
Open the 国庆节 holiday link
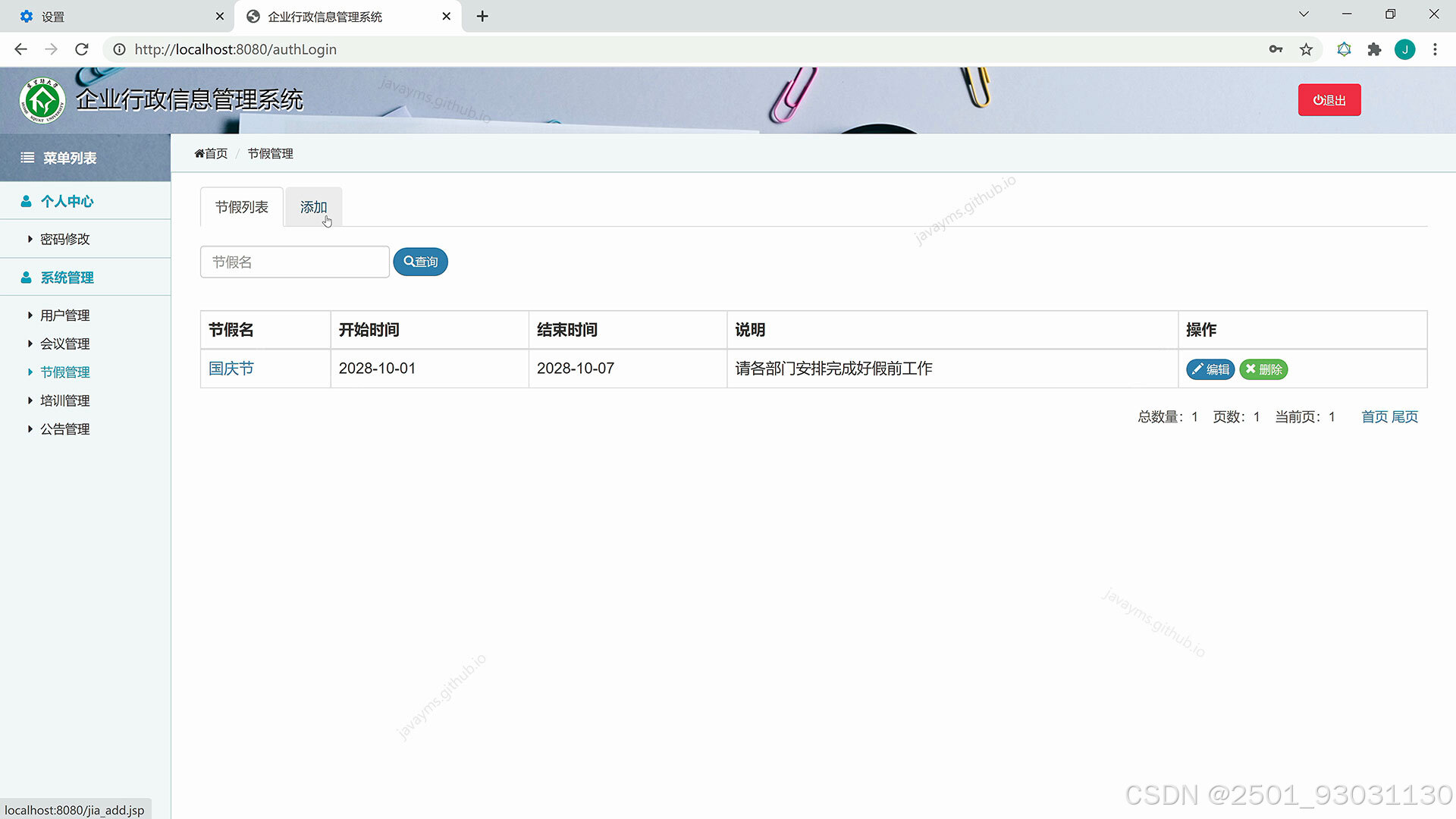coord(231,369)
